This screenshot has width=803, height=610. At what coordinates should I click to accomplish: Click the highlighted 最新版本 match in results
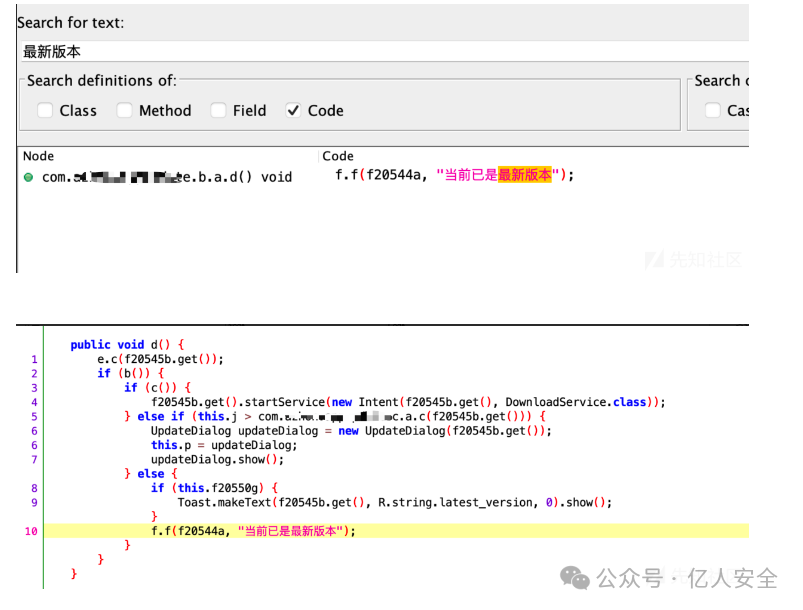(525, 175)
